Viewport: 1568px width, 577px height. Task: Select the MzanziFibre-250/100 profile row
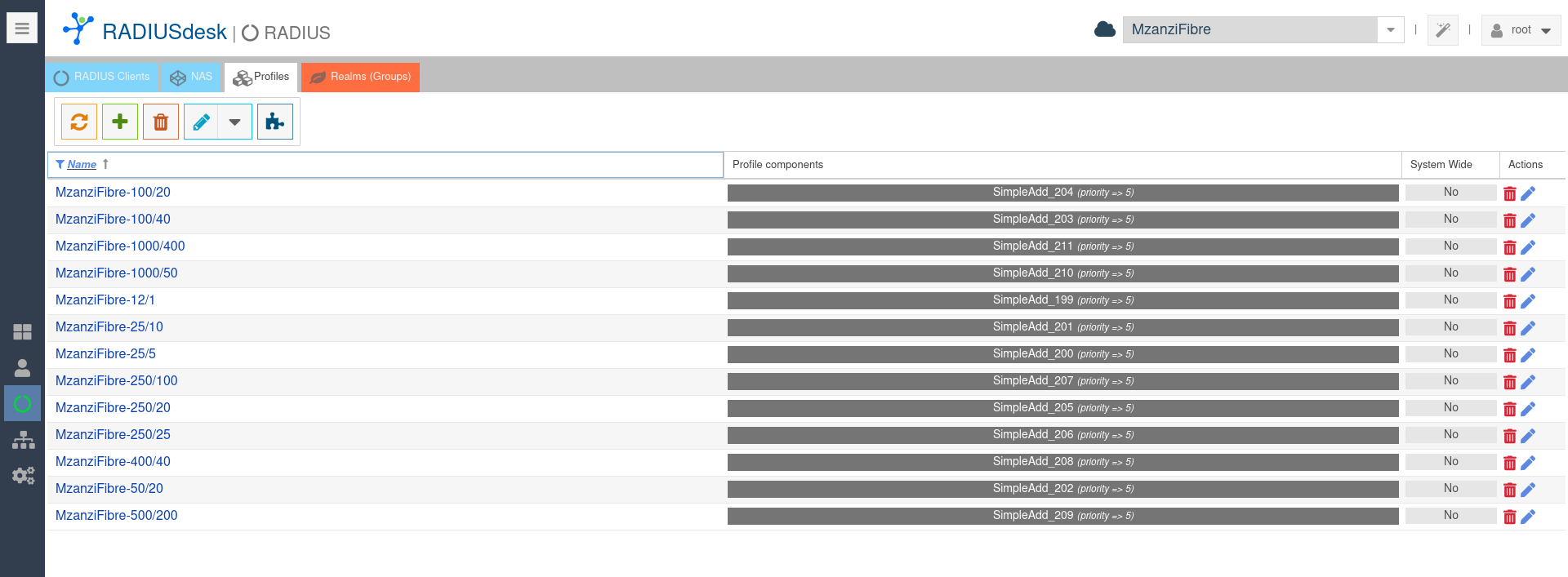tap(117, 381)
